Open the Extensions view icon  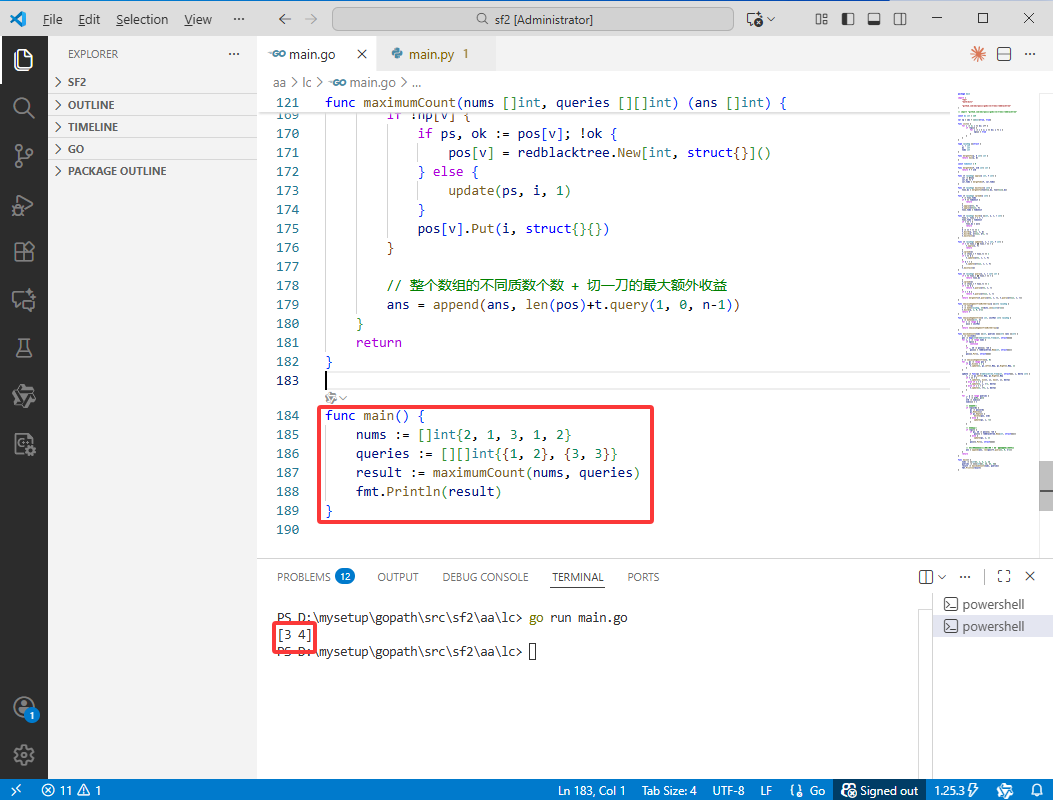tap(24, 252)
